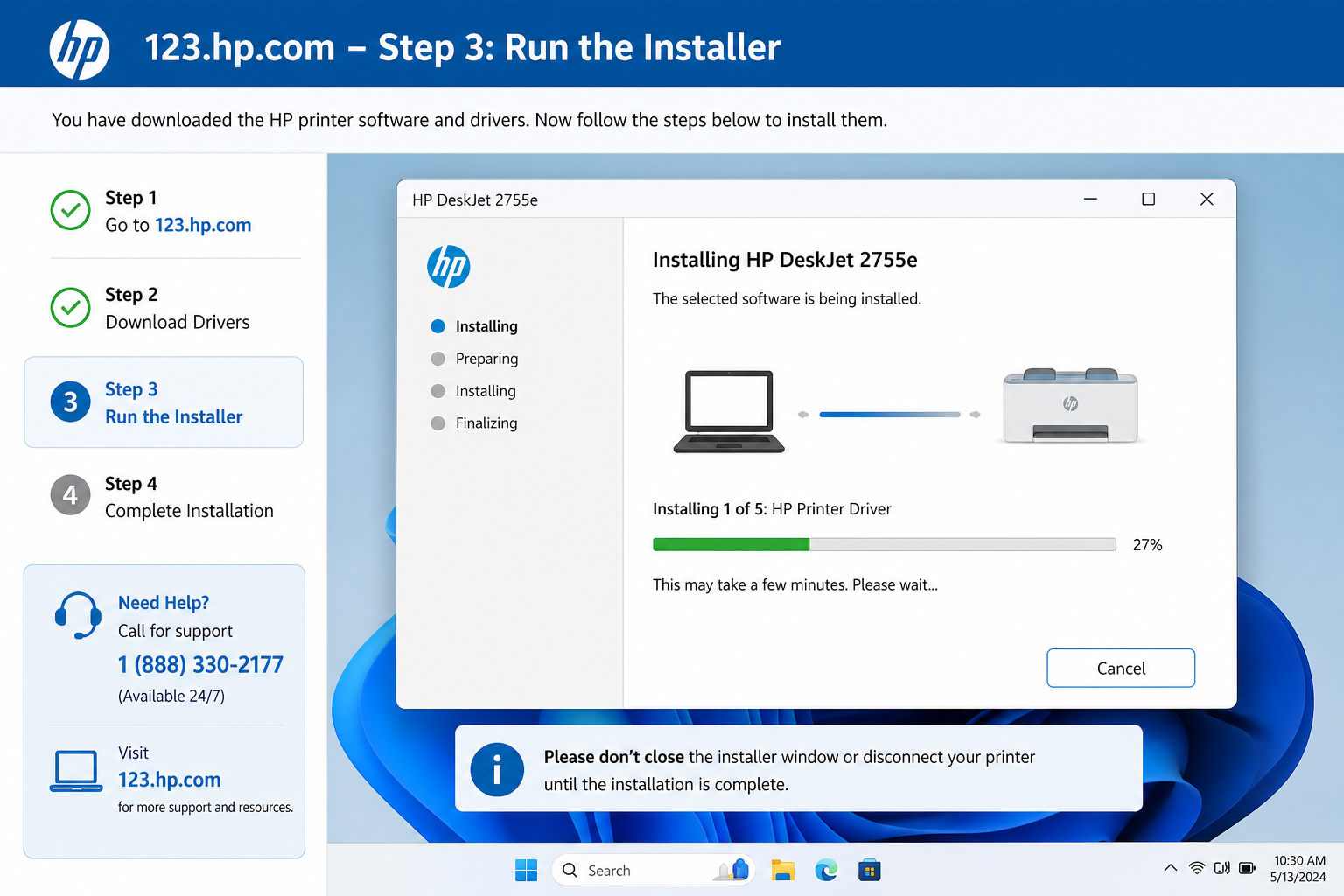This screenshot has height=896, width=1344.
Task: Click the heading Installing HP DeskJet 2755e
Action: (x=785, y=260)
